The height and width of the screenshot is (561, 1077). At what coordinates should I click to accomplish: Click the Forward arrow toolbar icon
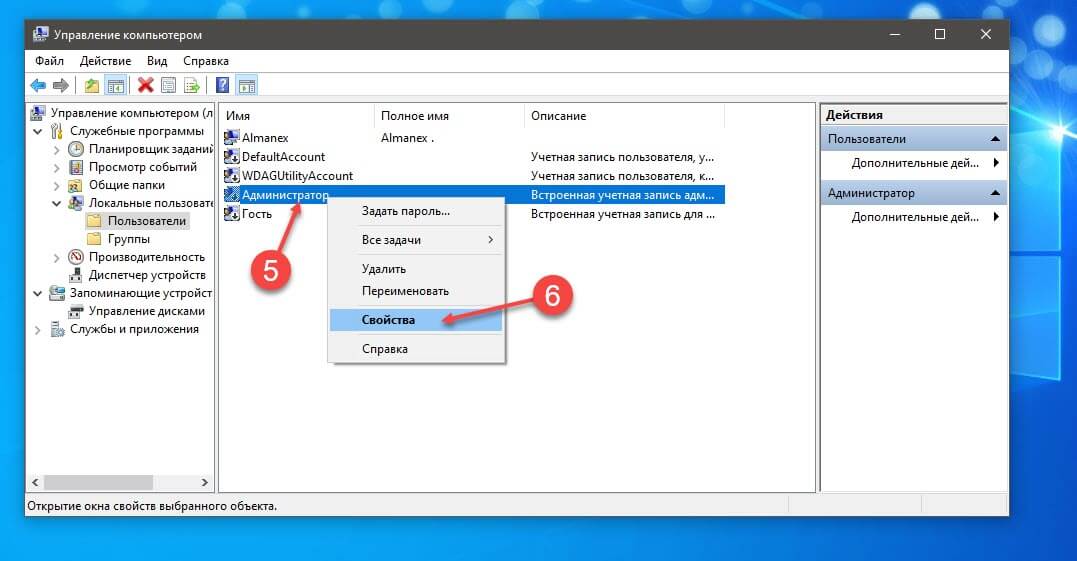pos(61,86)
